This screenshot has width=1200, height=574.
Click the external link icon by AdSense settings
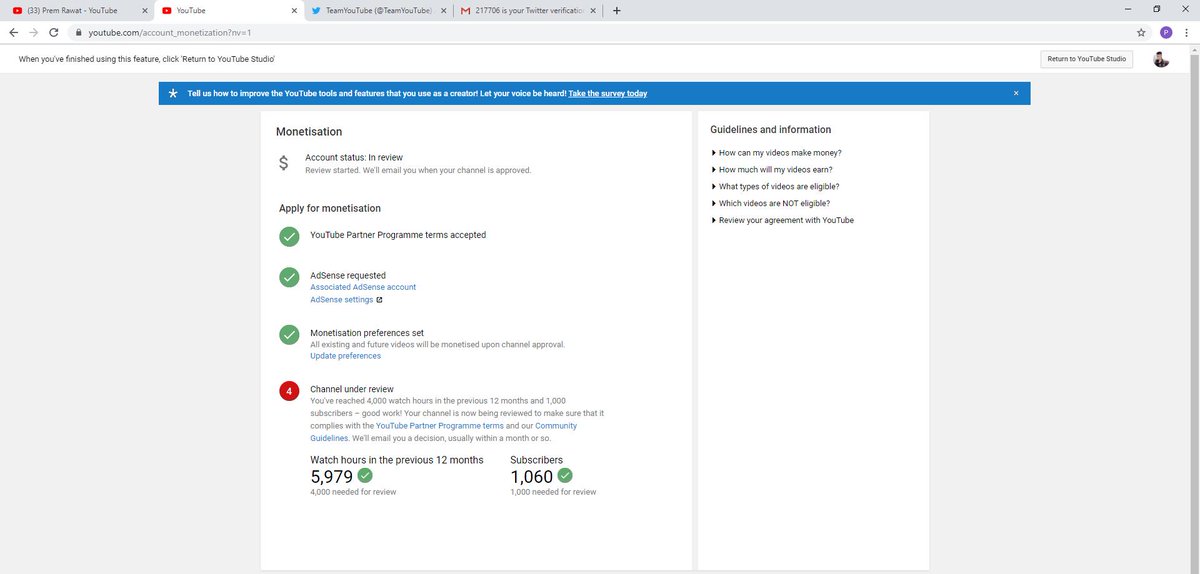pos(379,299)
